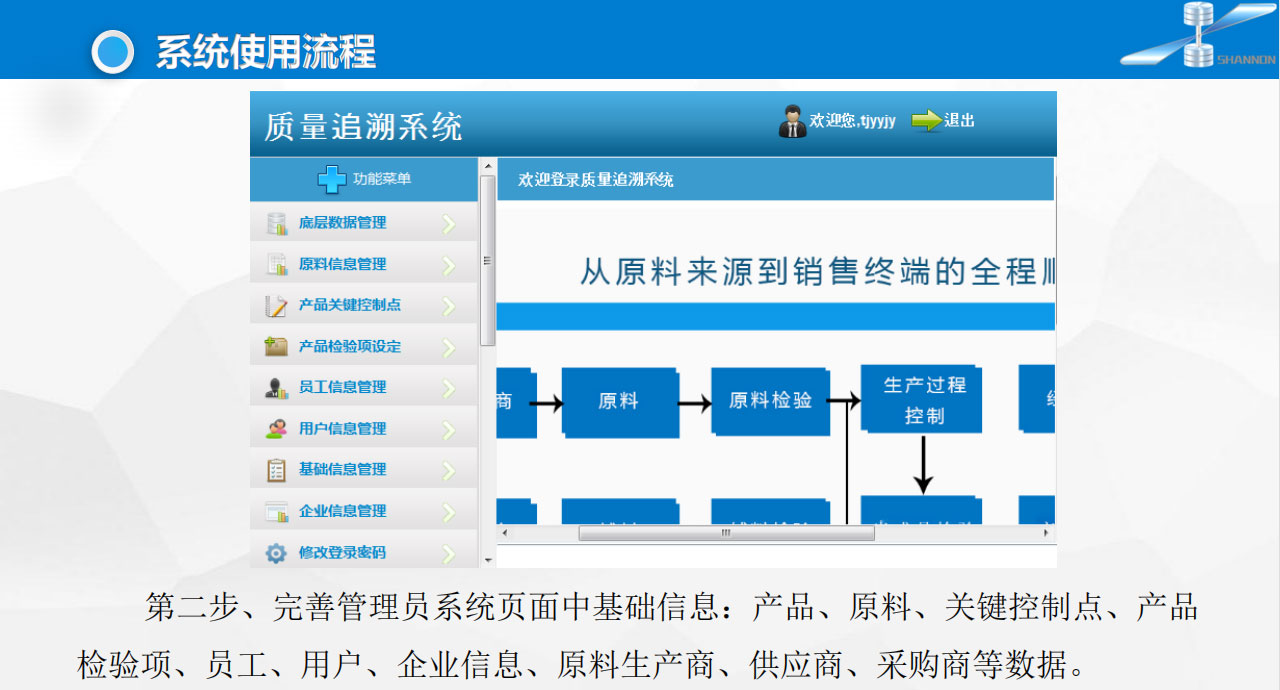Screen dimensions: 1280x690
Task: Open the 员工信息管理 menu item
Action: point(342,387)
